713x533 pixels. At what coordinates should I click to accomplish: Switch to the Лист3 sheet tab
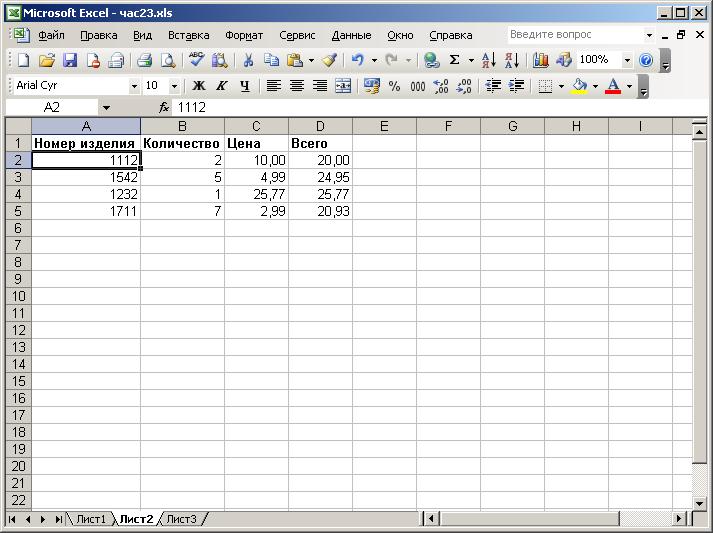coord(181,519)
